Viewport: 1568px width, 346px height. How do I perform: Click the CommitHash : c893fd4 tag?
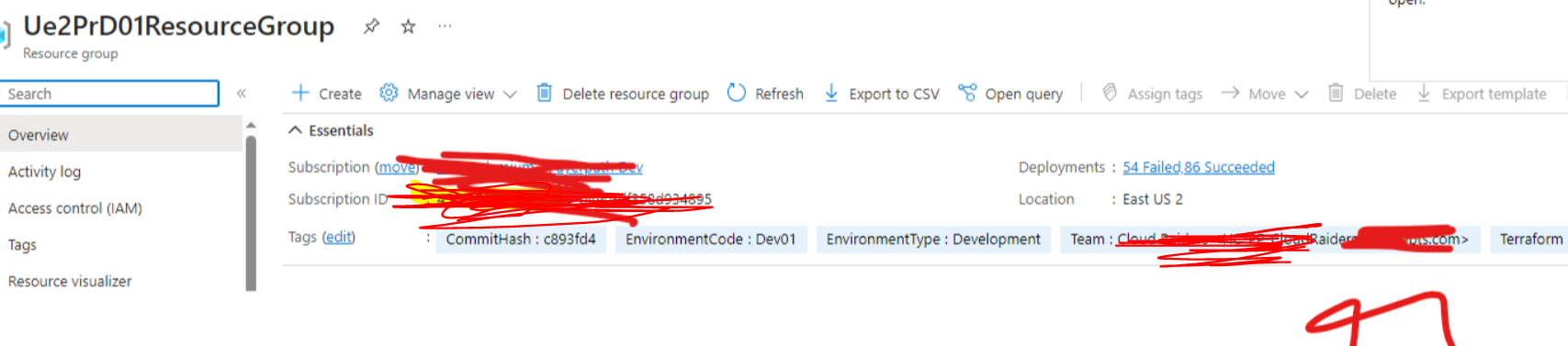click(521, 240)
